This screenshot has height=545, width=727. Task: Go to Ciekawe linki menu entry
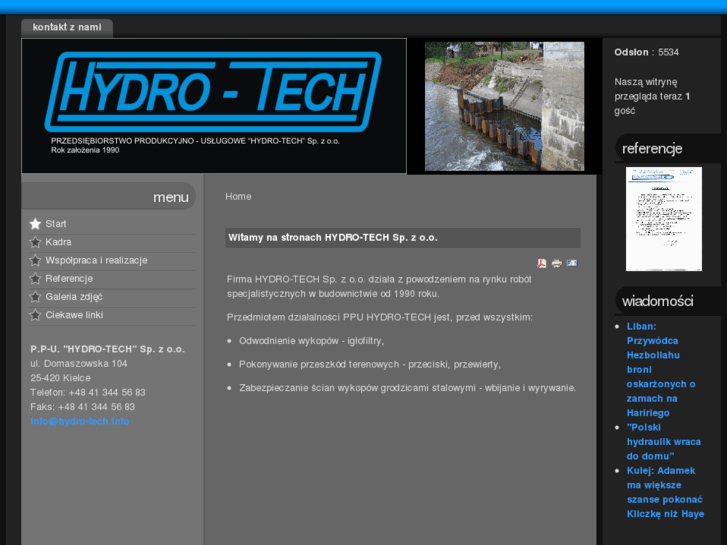pyautogui.click(x=74, y=315)
